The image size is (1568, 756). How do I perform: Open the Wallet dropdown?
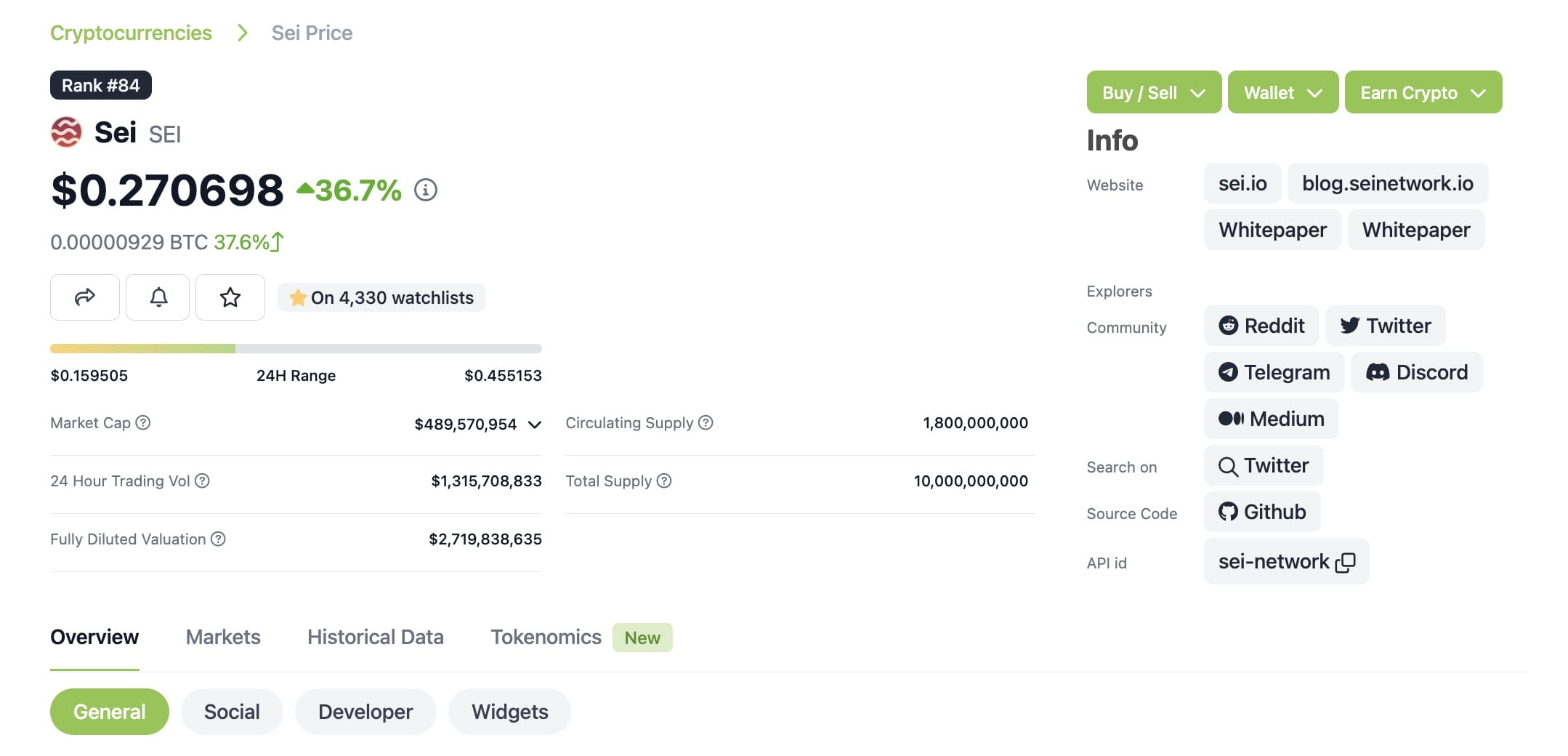[1282, 92]
